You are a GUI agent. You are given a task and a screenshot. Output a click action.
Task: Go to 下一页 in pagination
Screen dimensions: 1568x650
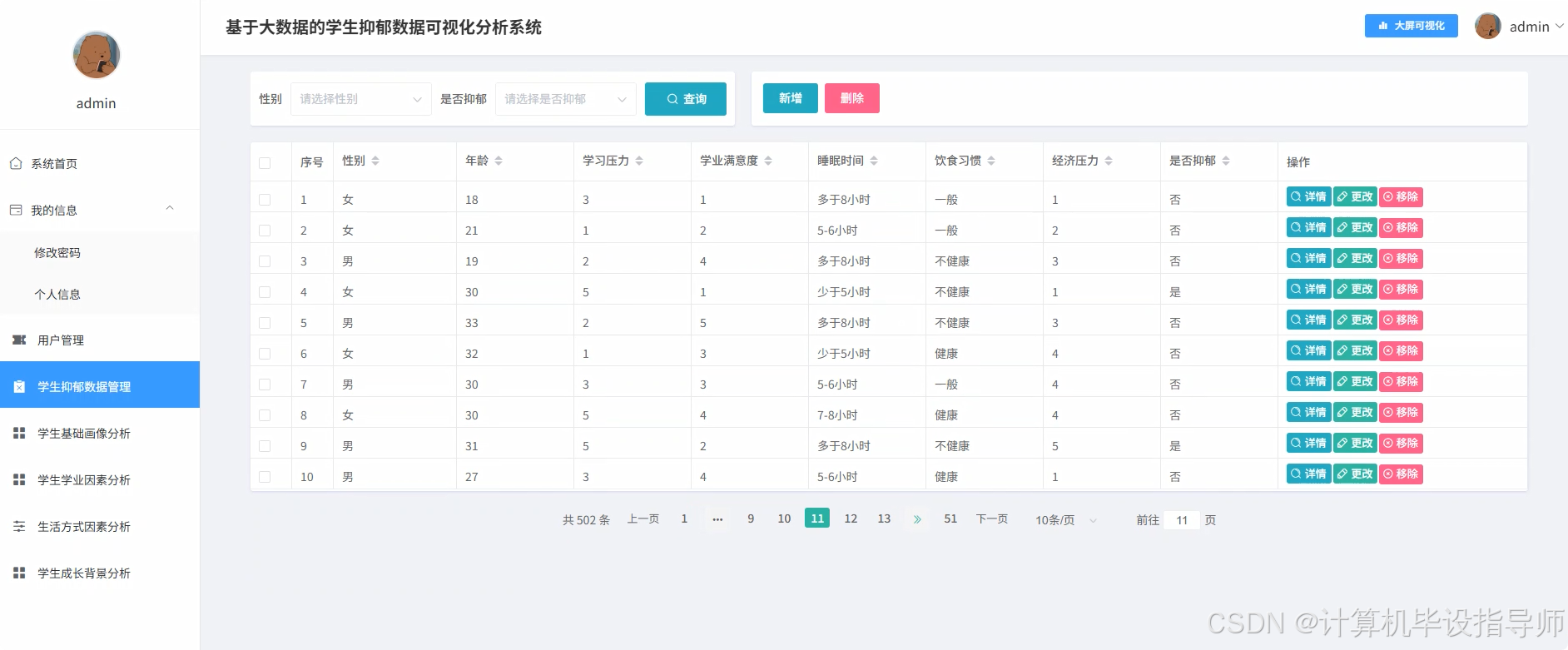[x=992, y=519]
